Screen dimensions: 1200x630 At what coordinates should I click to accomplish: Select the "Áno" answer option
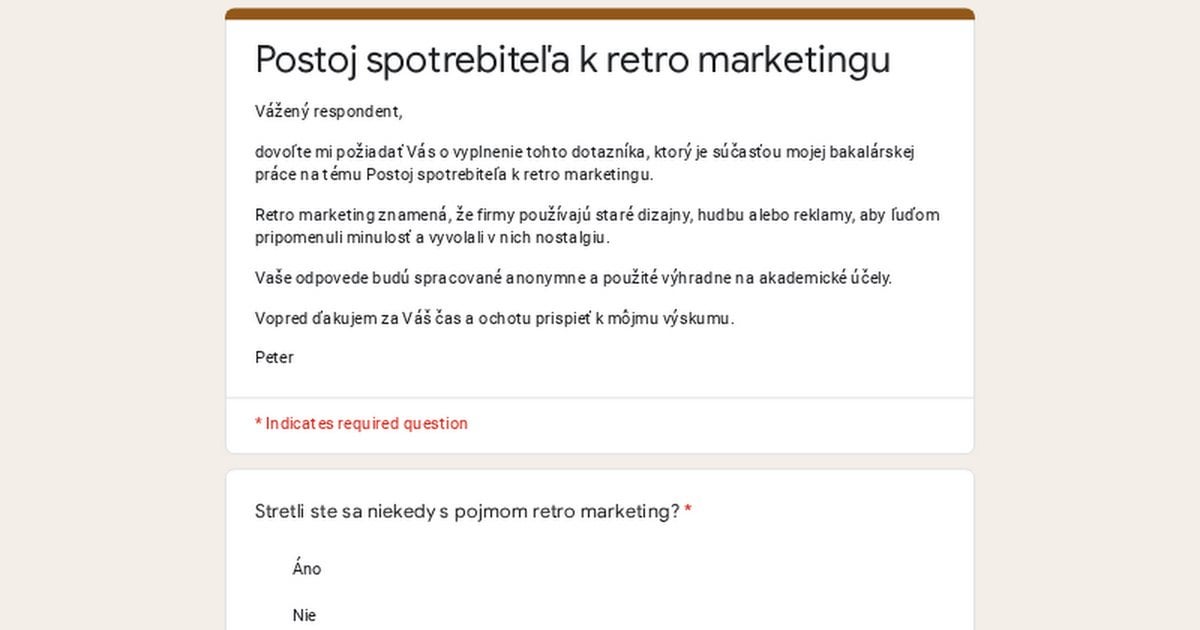click(307, 568)
